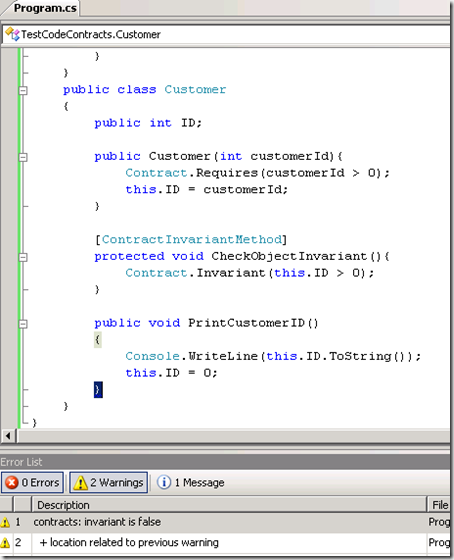Collapse the public class Customer region
Image resolution: width=454 pixels, height=560 pixels.
(23, 90)
